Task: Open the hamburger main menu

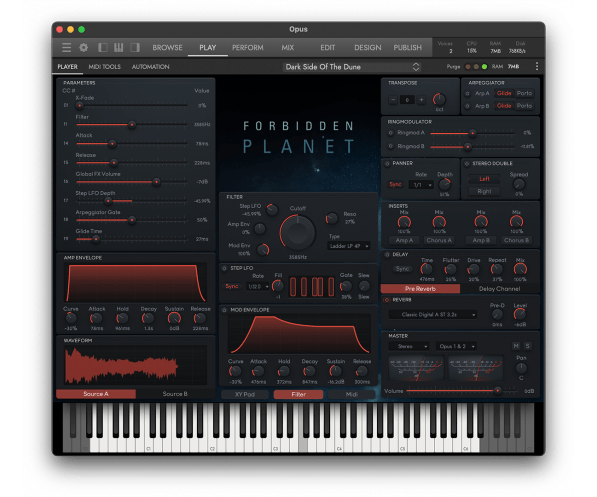Action: click(x=66, y=48)
